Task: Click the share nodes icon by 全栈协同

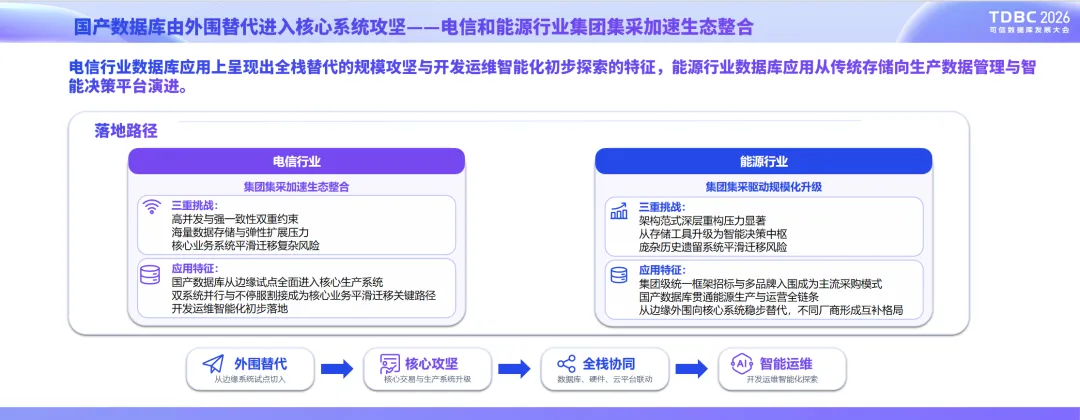Action: (566, 364)
